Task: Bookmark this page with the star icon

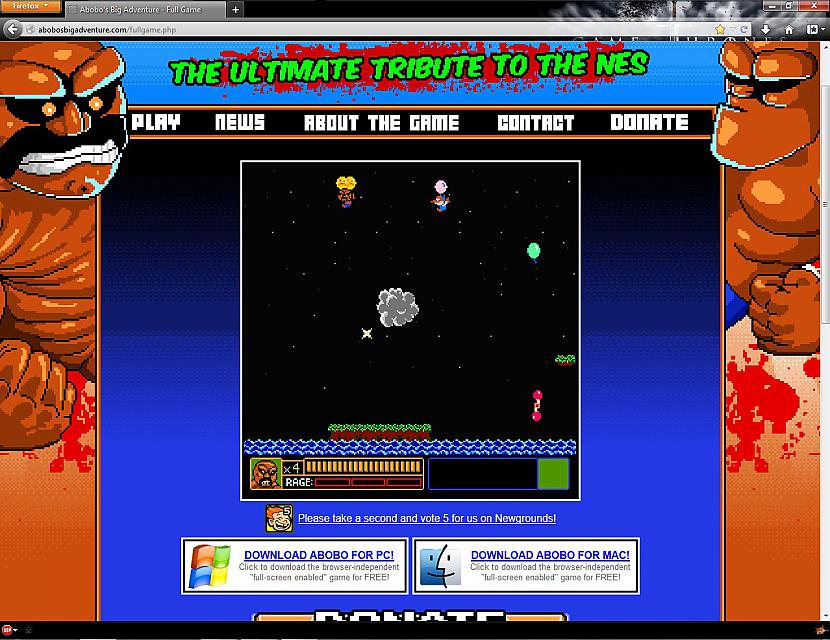Action: tap(720, 30)
